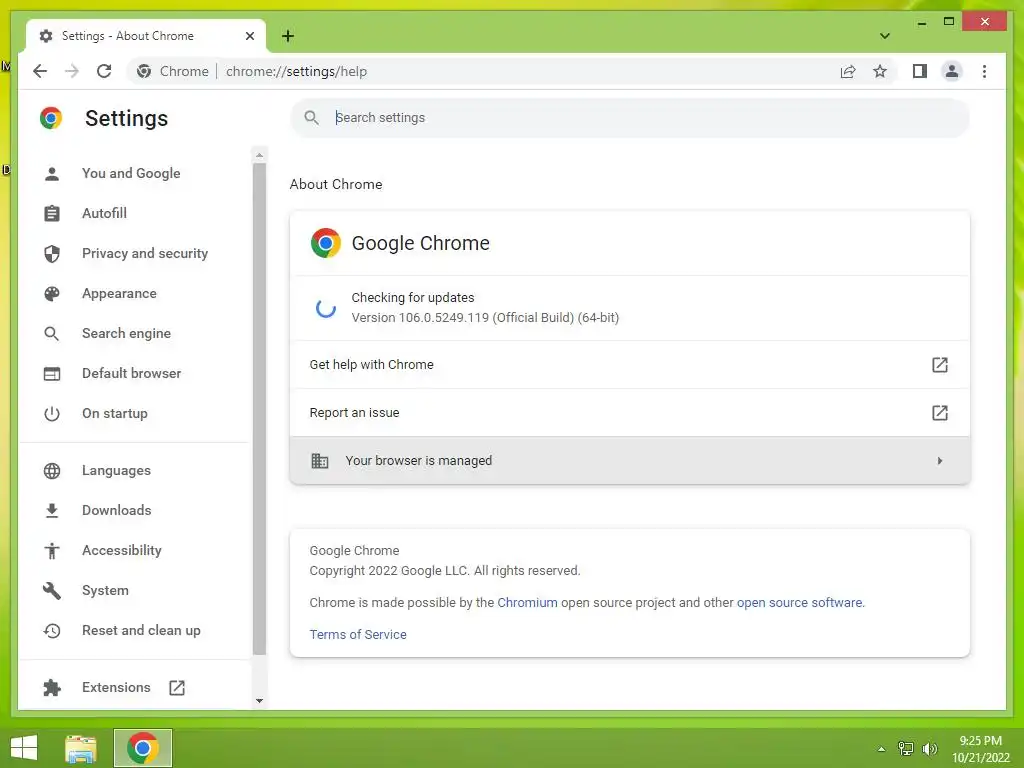Viewport: 1024px width, 768px height.
Task: Open the open source software link
Action: [799, 602]
